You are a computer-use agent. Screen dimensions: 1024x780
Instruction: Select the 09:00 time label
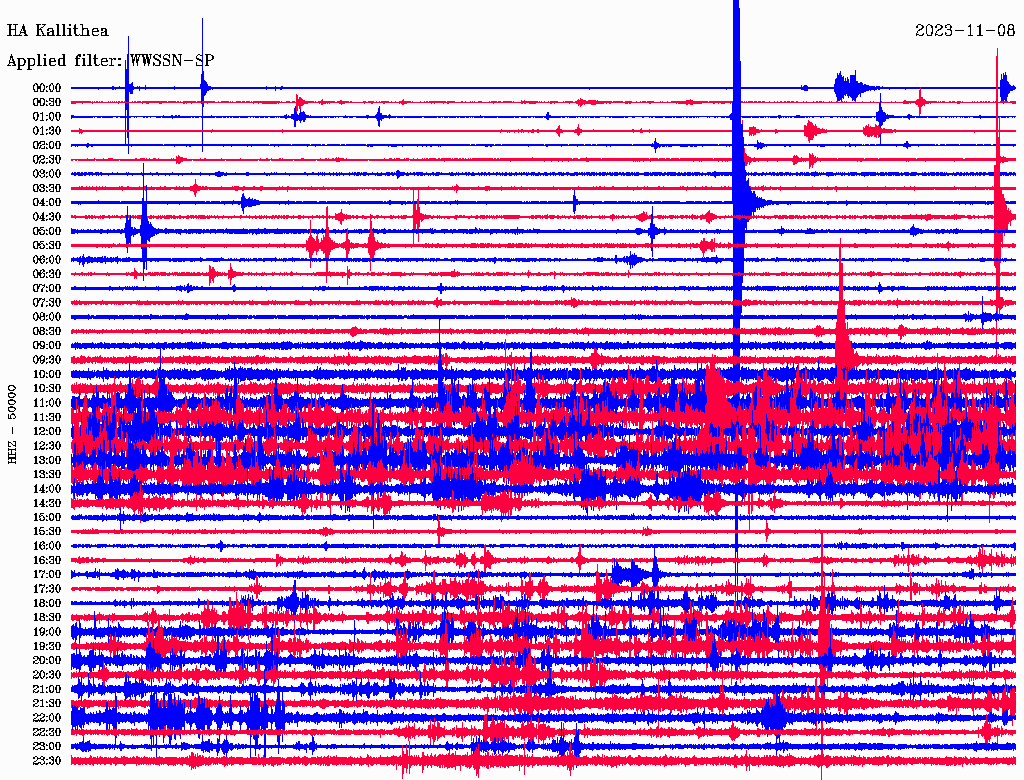tap(47, 346)
